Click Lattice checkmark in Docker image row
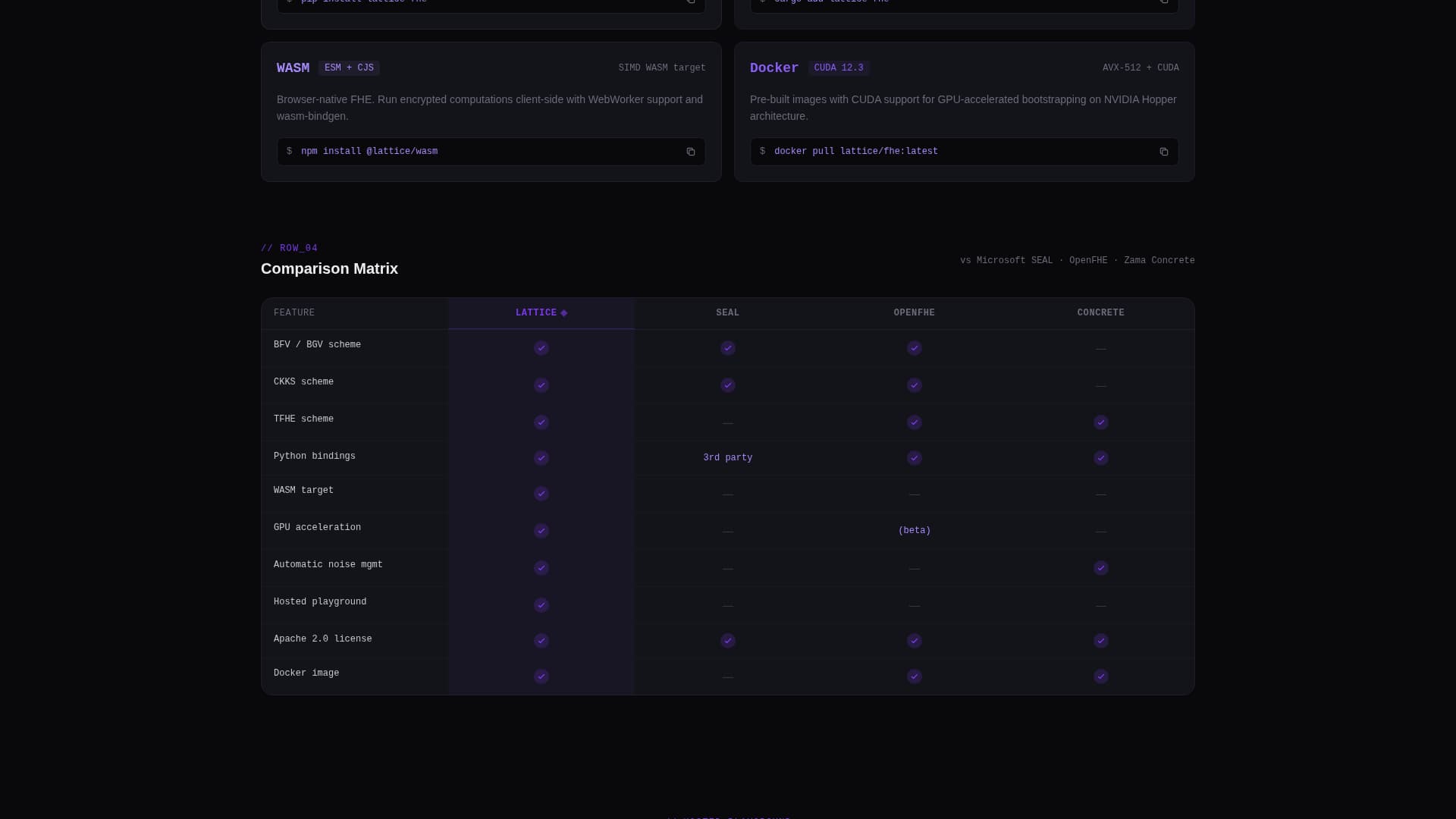The height and width of the screenshot is (819, 1456). (541, 676)
